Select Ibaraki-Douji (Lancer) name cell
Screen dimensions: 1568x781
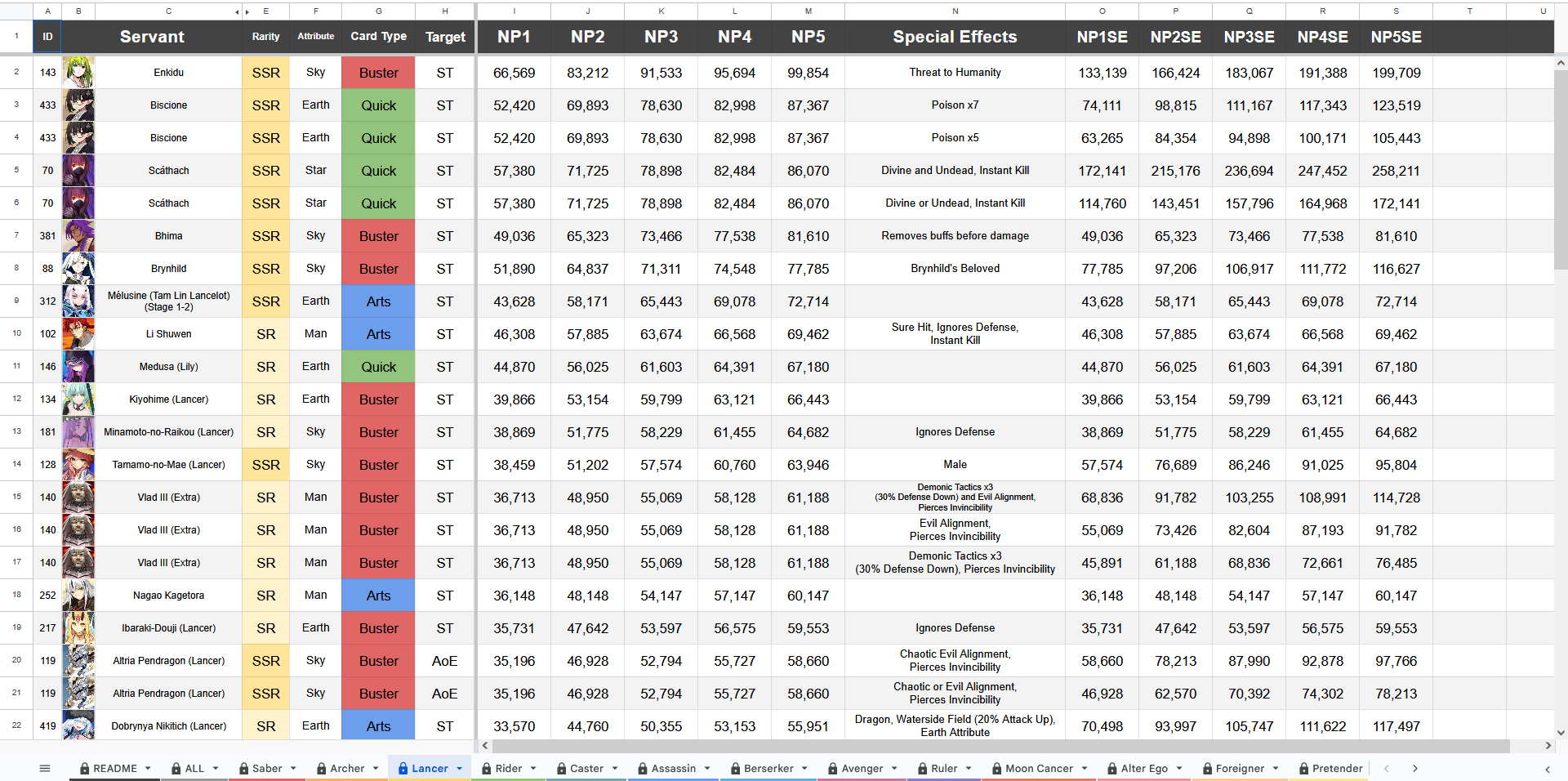tap(169, 628)
